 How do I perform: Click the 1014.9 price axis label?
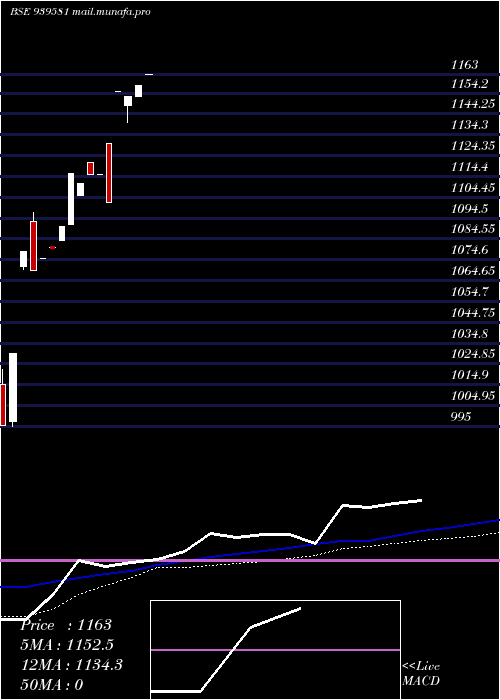(469, 375)
